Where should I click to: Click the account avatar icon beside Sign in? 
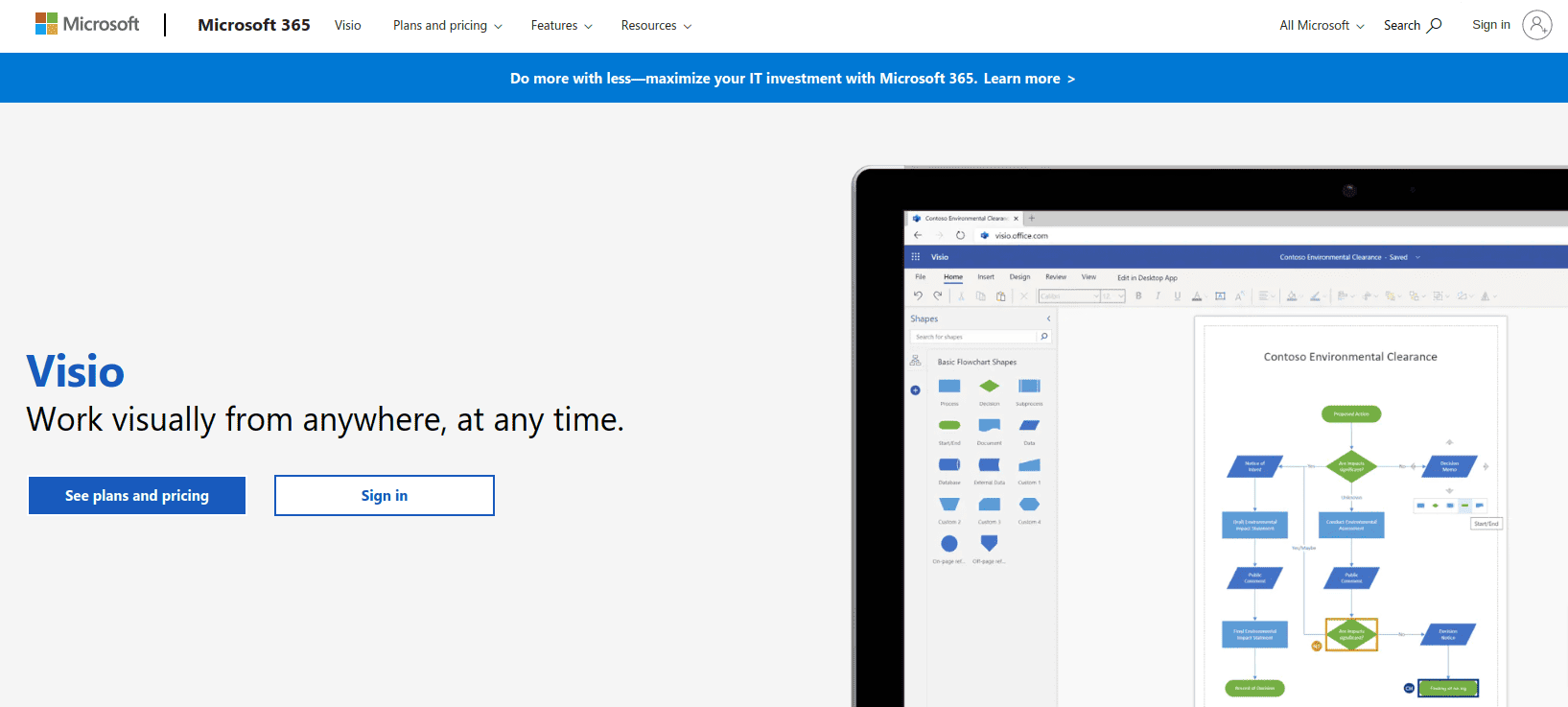point(1536,25)
